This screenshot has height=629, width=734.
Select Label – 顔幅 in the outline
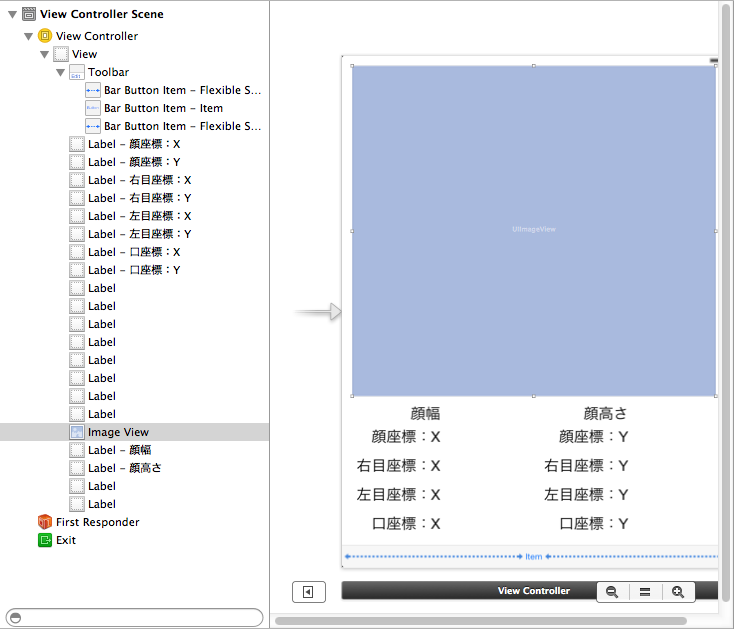119,450
